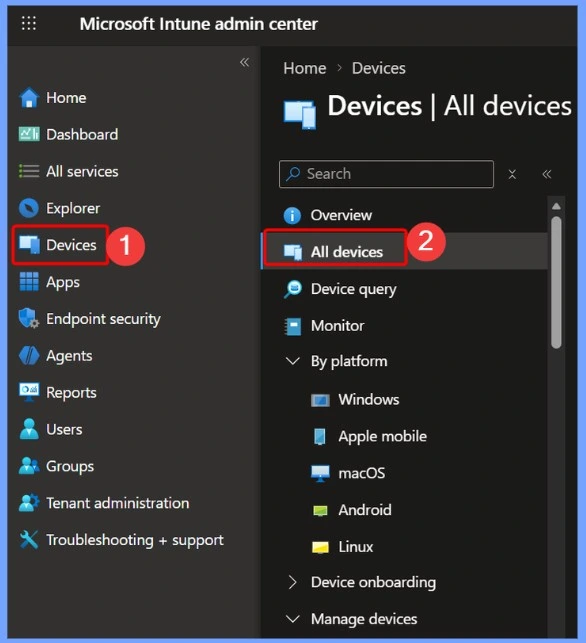Image resolution: width=586 pixels, height=643 pixels.
Task: Select Device query in the menu
Action: click(x=353, y=289)
